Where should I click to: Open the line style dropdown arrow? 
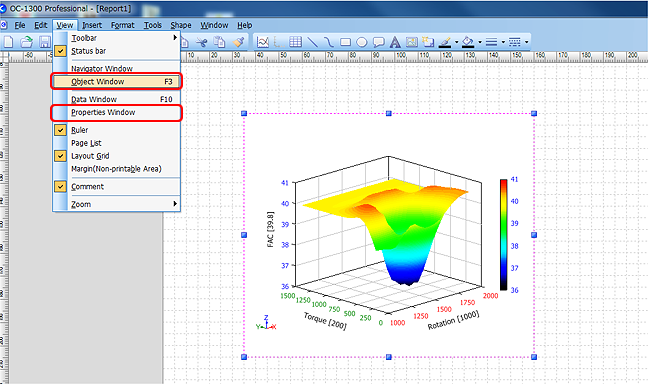click(x=526, y=42)
